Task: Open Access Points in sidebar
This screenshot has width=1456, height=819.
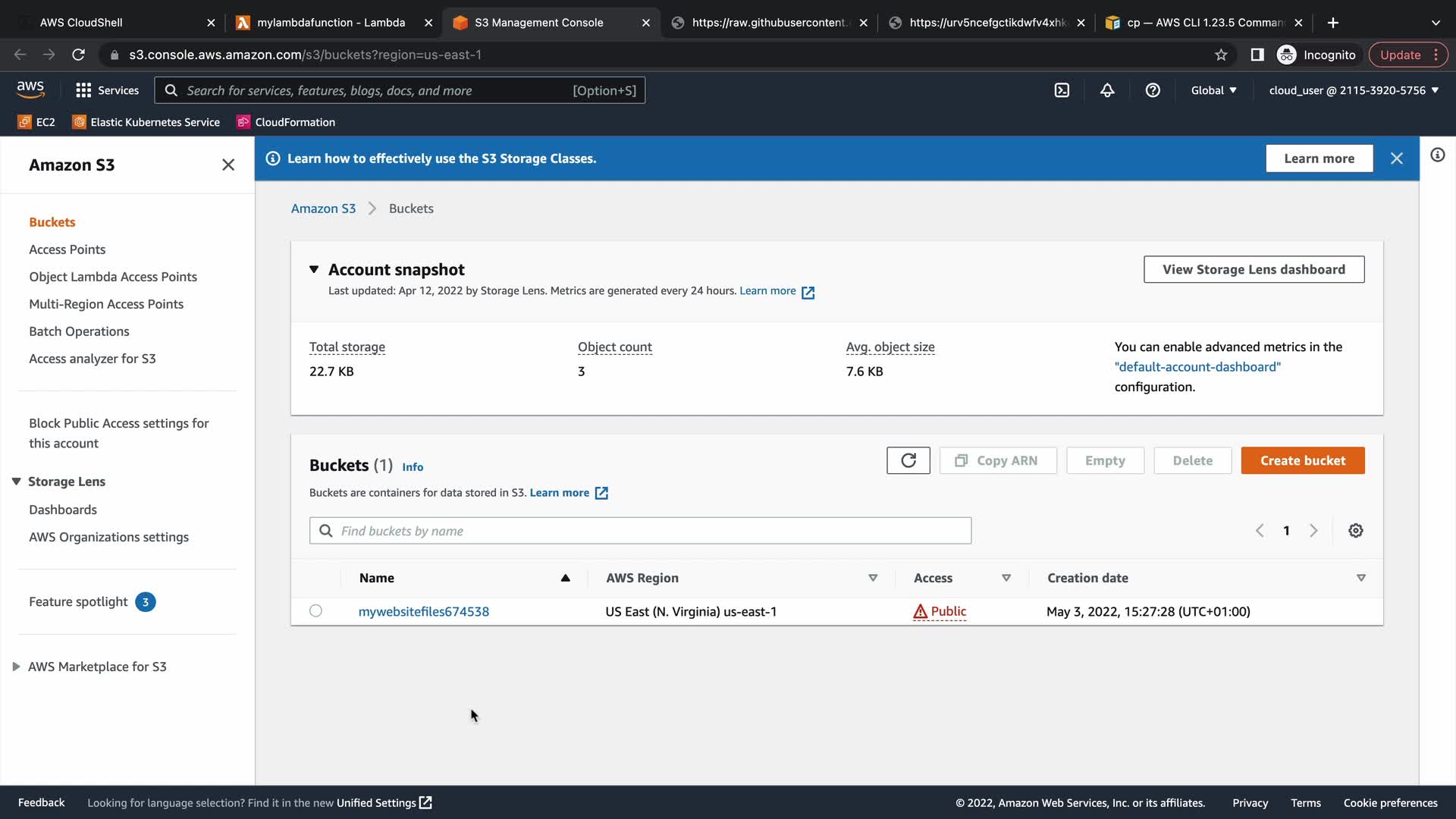Action: pyautogui.click(x=67, y=249)
